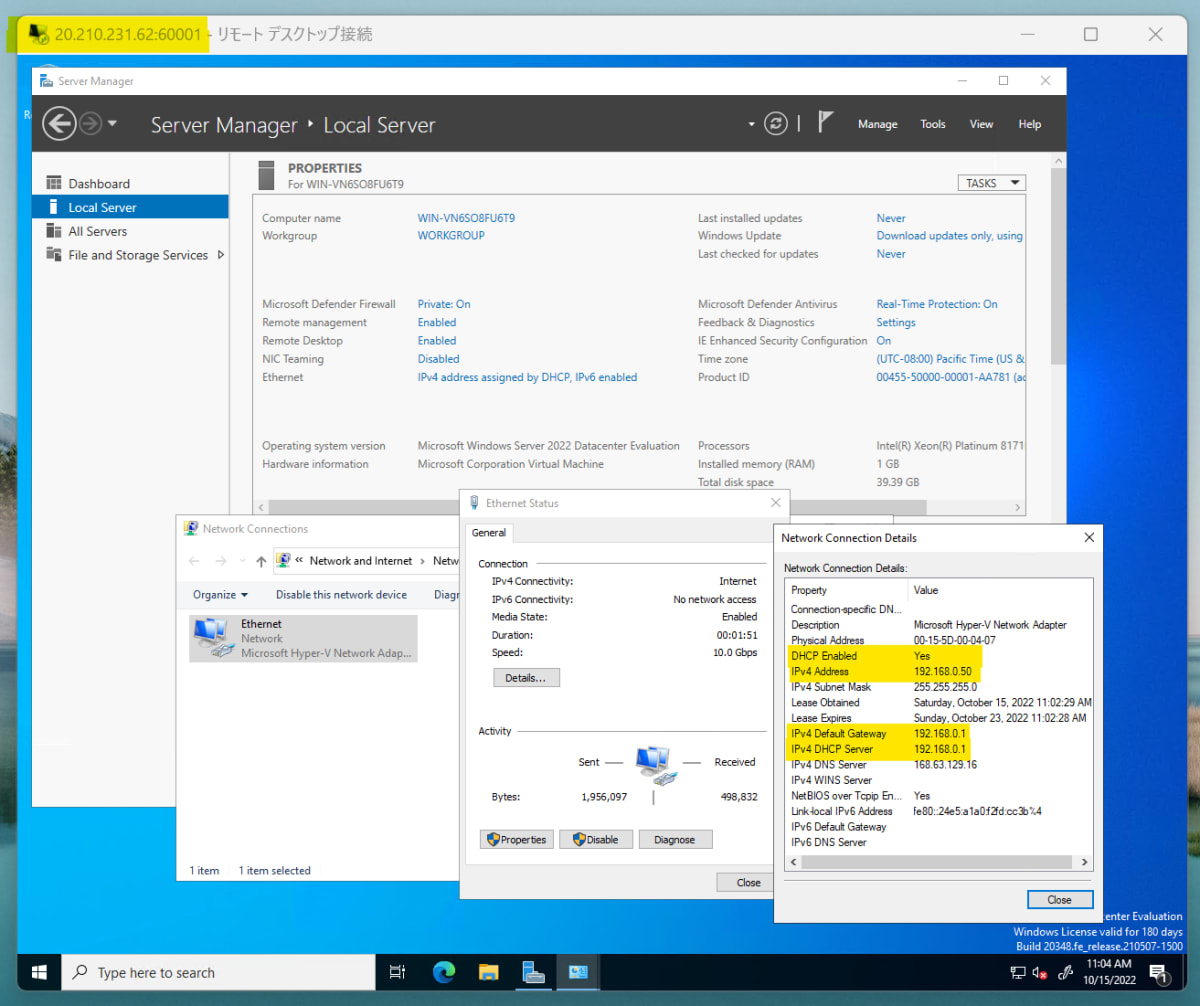Image resolution: width=1200 pixels, height=1006 pixels.
Task: Click the Dashboard icon in left pane
Action: coord(54,183)
